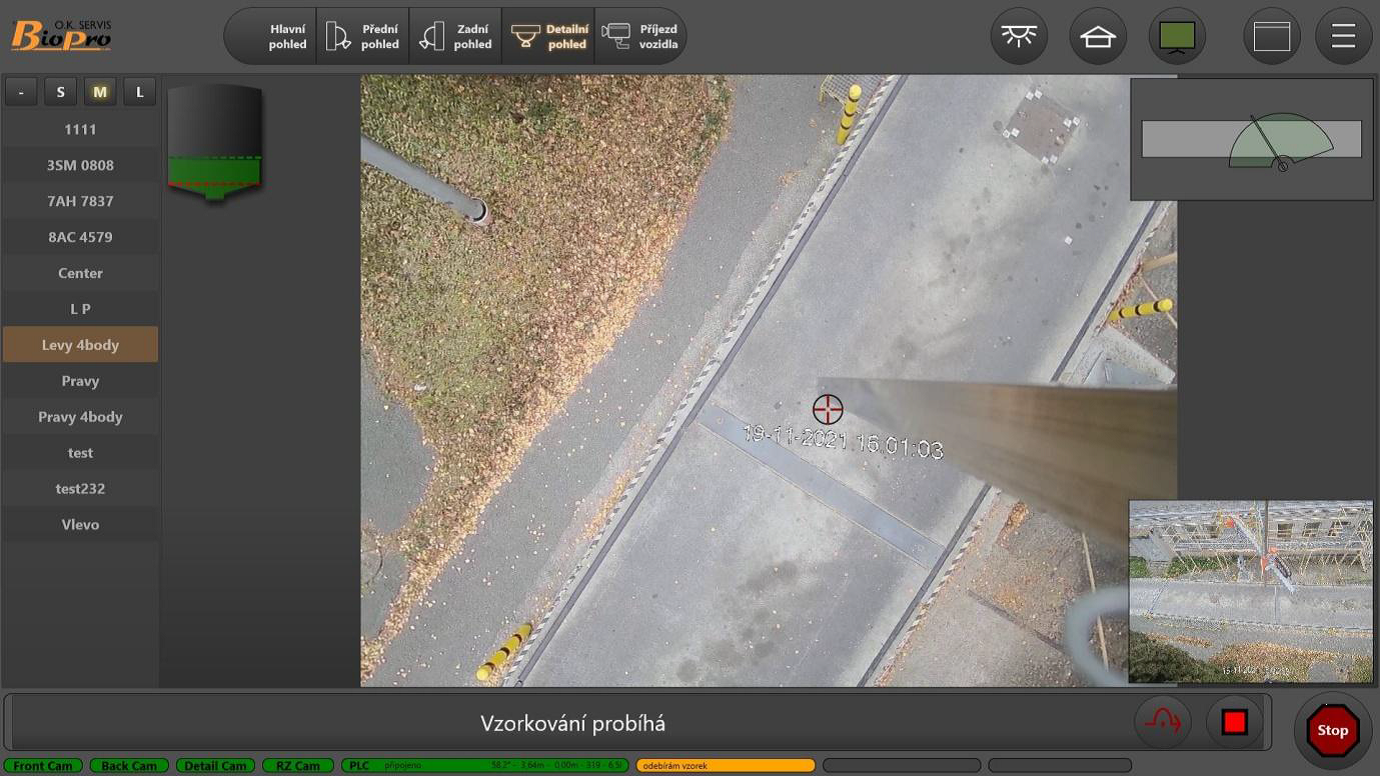The image size is (1380, 776).
Task: Select size S option
Action: [x=60, y=92]
